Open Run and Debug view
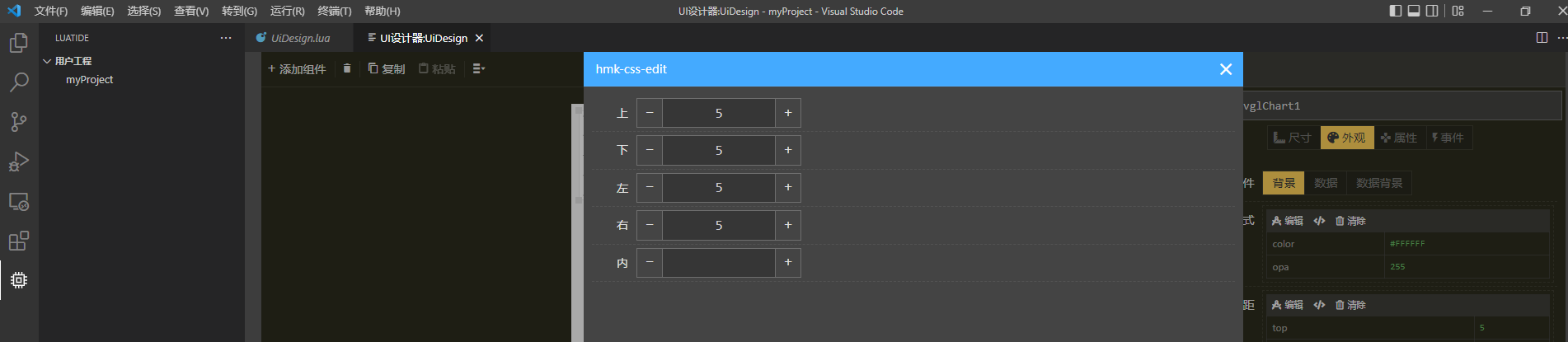 click(18, 162)
